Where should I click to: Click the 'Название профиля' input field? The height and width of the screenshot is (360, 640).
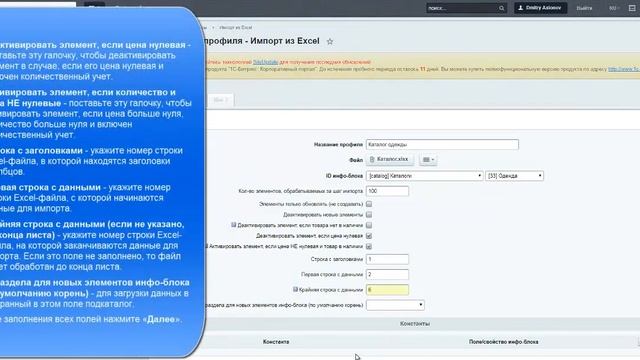pyautogui.click(x=442, y=144)
